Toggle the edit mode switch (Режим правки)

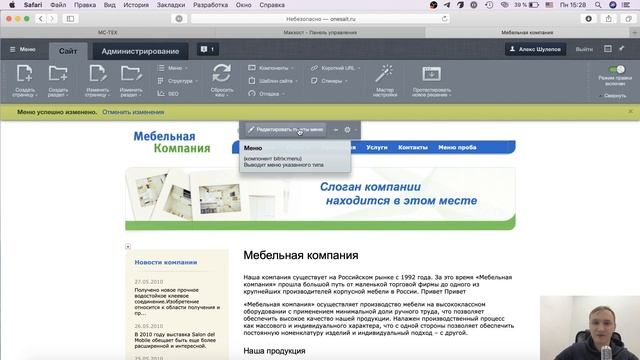coord(616,69)
